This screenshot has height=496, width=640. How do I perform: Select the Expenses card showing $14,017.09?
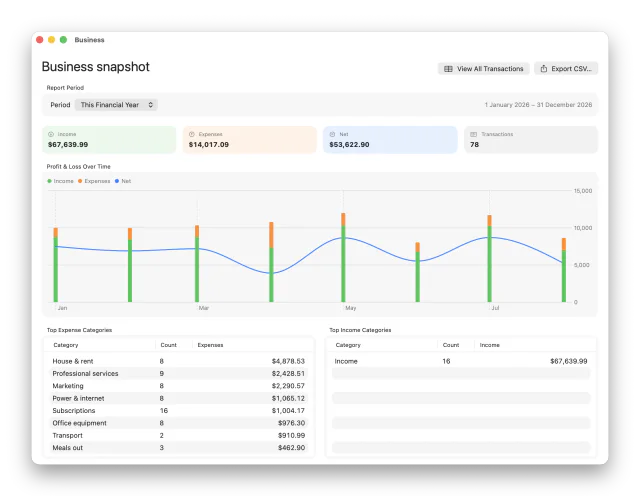click(x=249, y=140)
